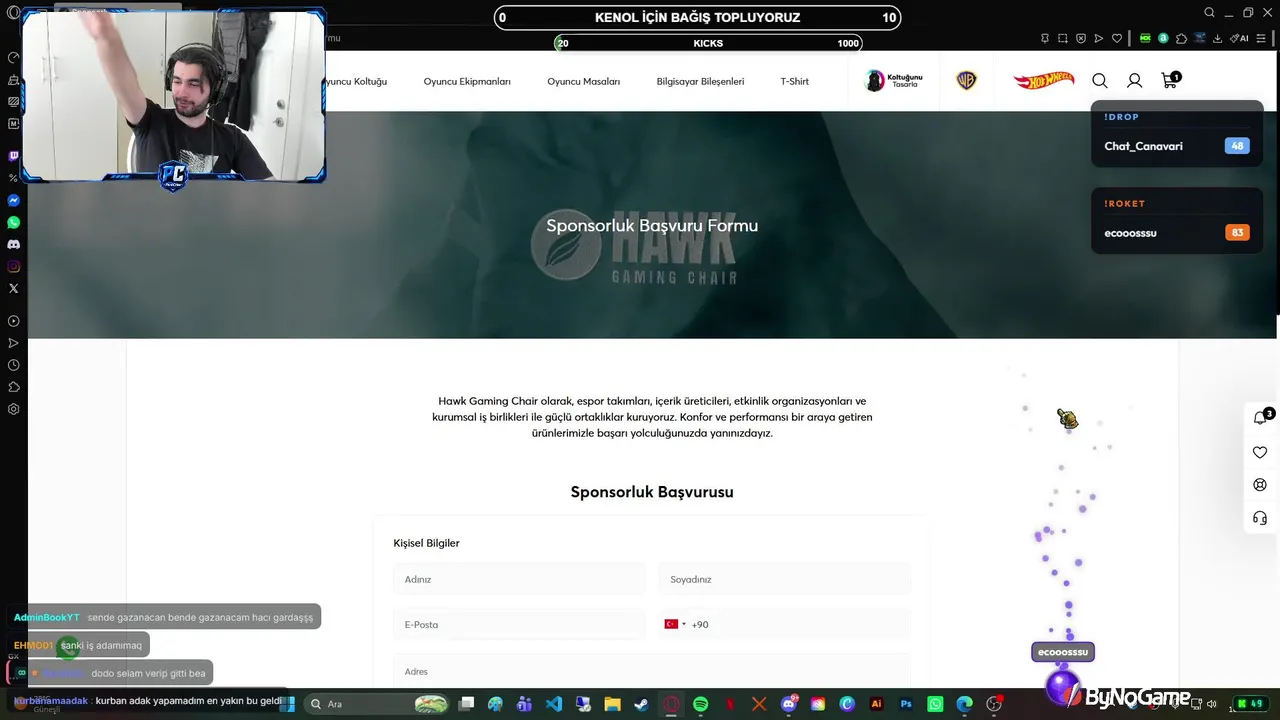The width and height of the screenshot is (1280, 720).
Task: Open Steam from the taskbar
Action: (x=641, y=704)
